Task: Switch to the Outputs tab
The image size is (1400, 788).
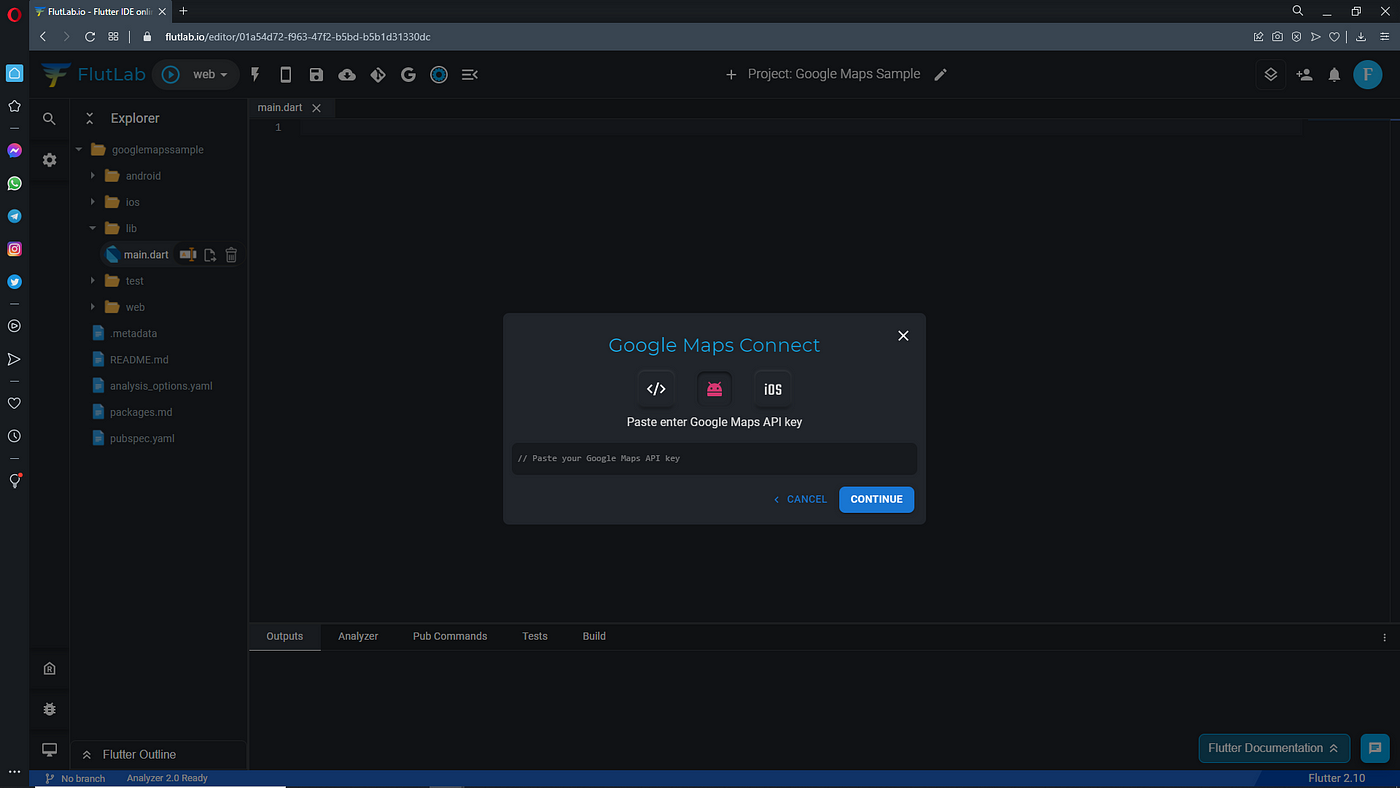Action: [285, 636]
